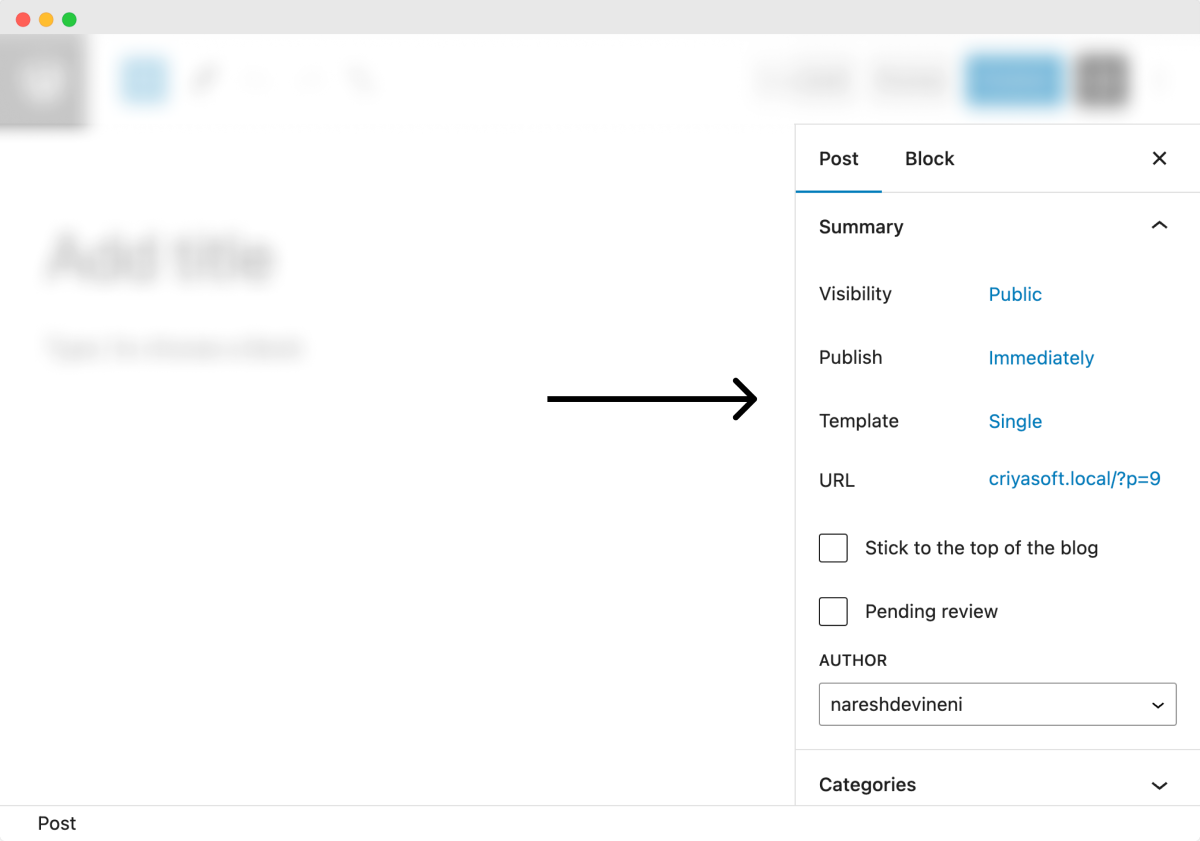Toggle the blue block inserter button

[x=143, y=81]
